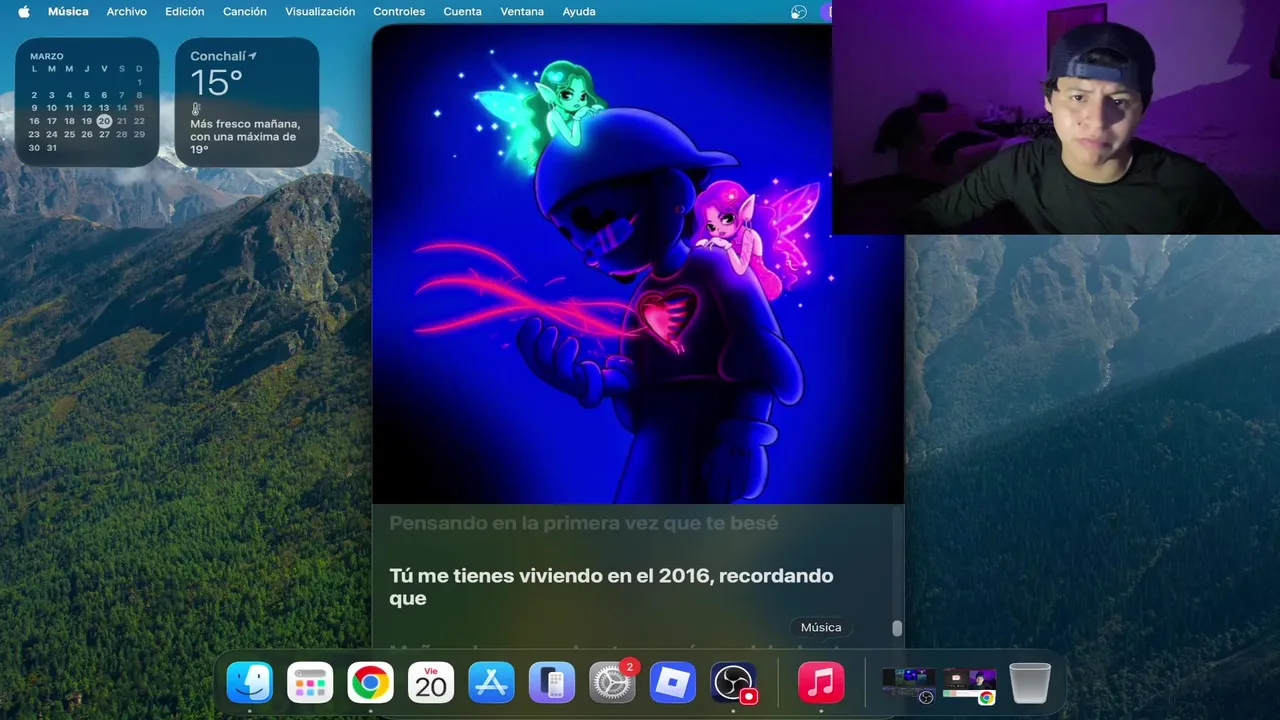
Task: Open minimized OBS window thumbnail in Dock
Action: coord(909,684)
